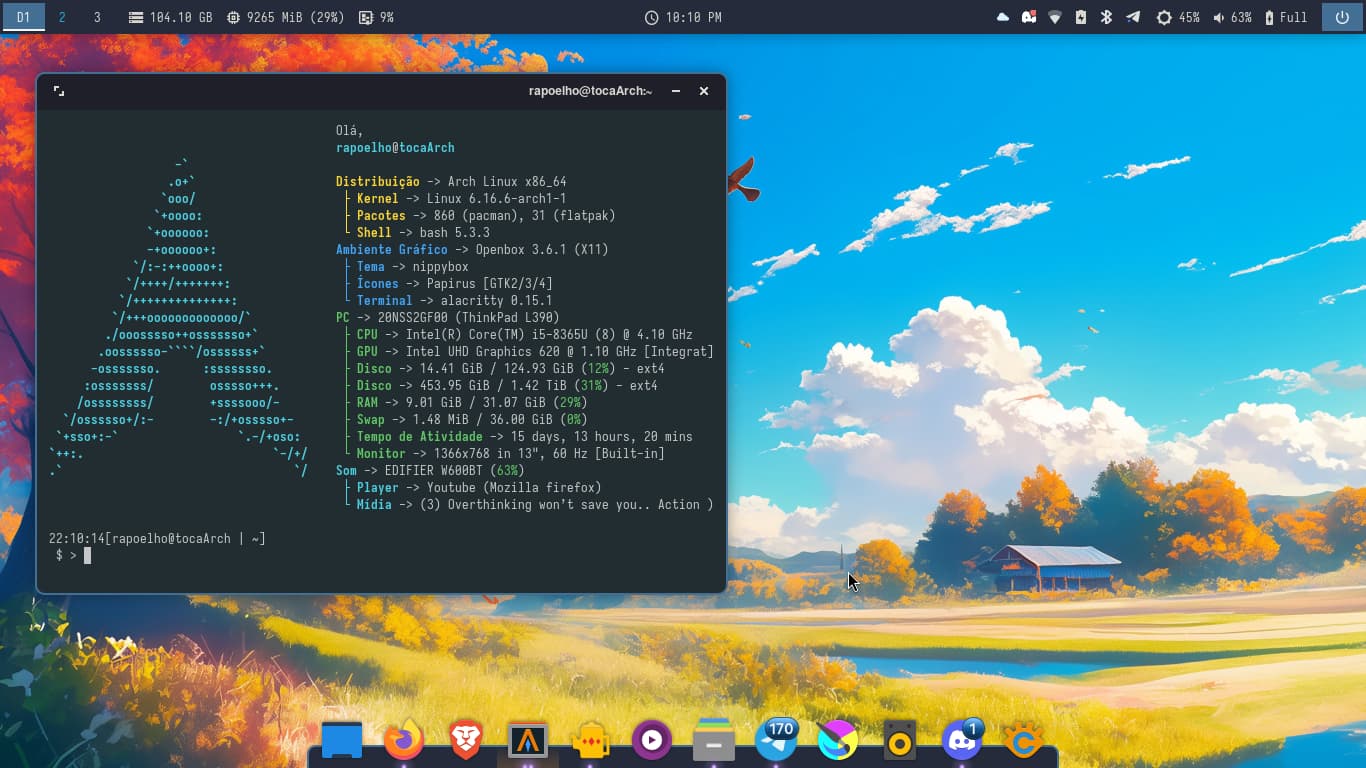Click the volume 63% indicator
1366x768 pixels.
[1232, 17]
